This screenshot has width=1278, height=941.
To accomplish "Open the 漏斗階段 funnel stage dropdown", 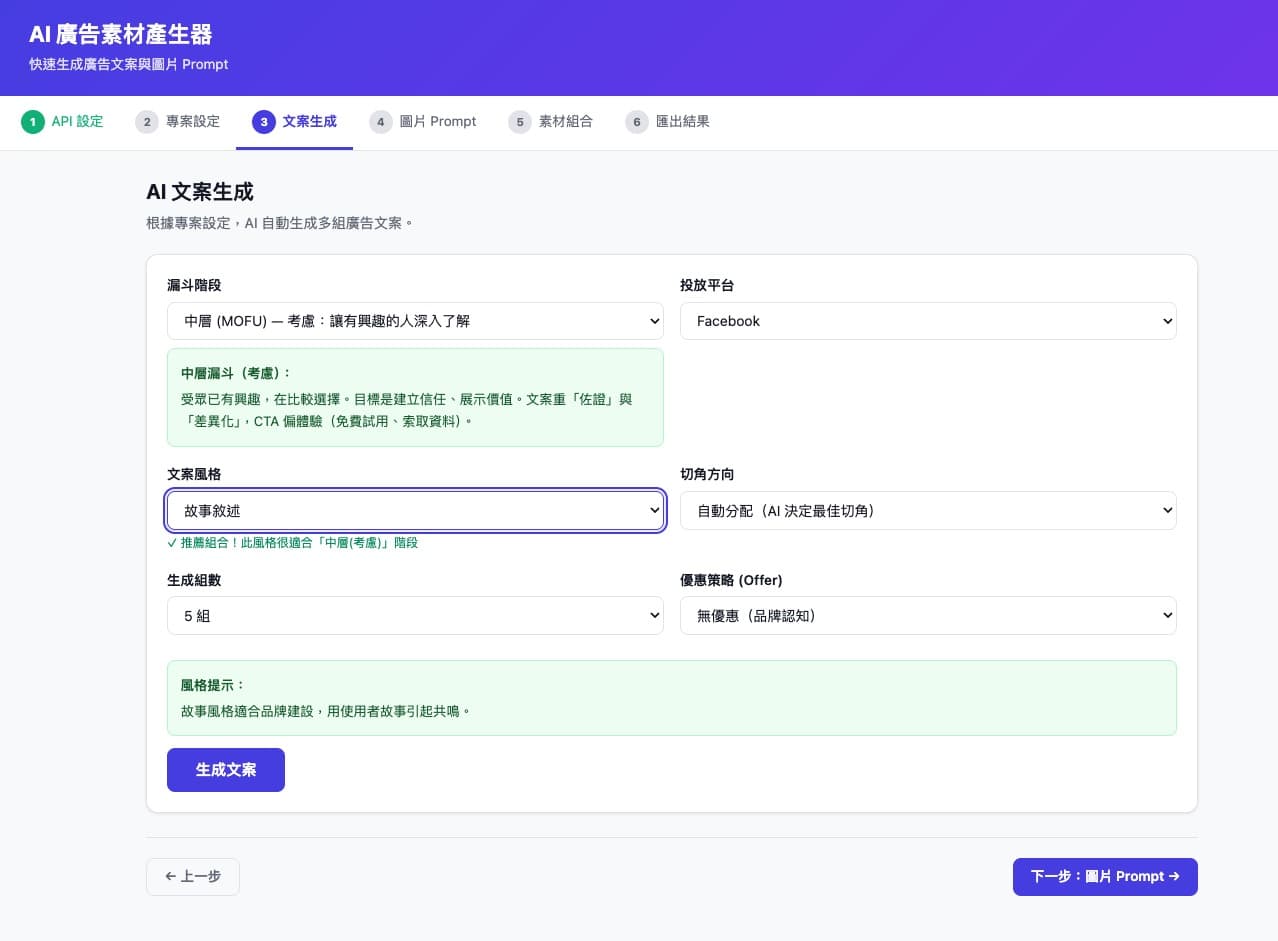I will [415, 321].
